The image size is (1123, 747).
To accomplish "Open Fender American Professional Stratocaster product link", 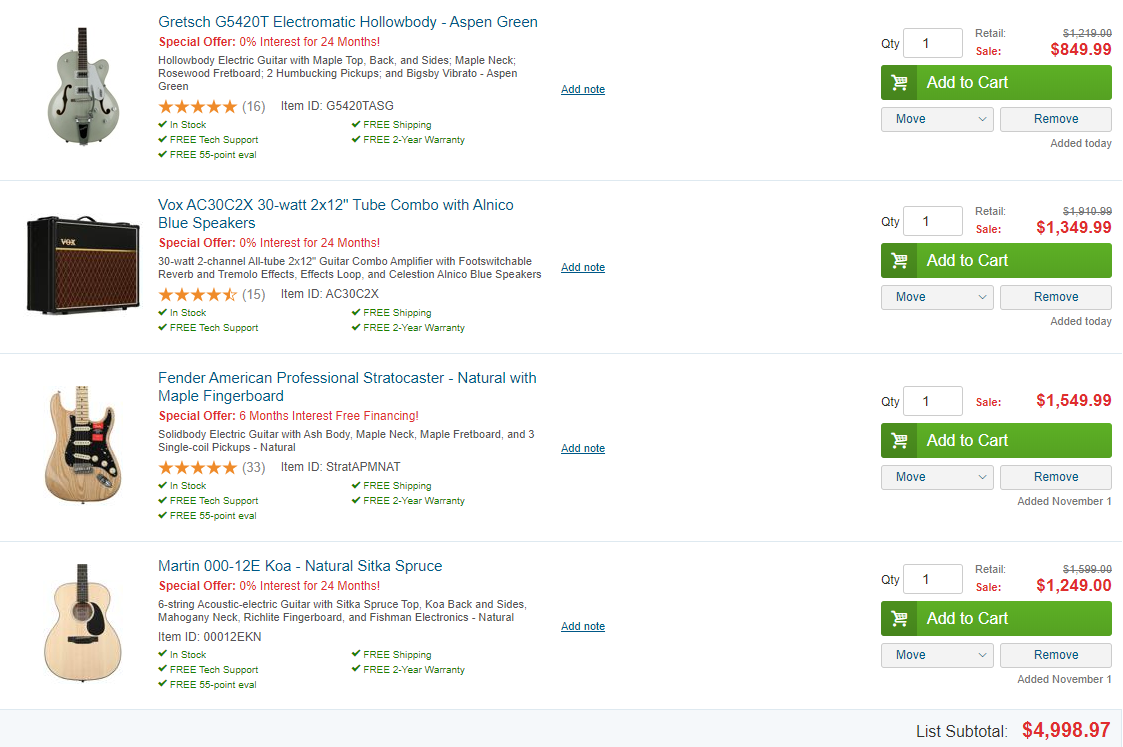I will tap(347, 387).
